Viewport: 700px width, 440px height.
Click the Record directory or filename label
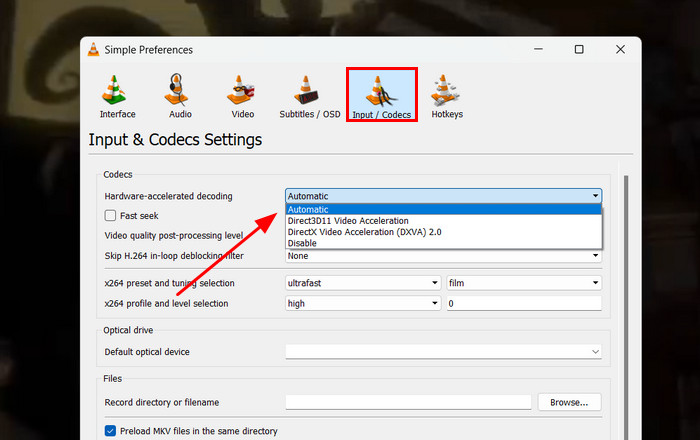(162, 402)
